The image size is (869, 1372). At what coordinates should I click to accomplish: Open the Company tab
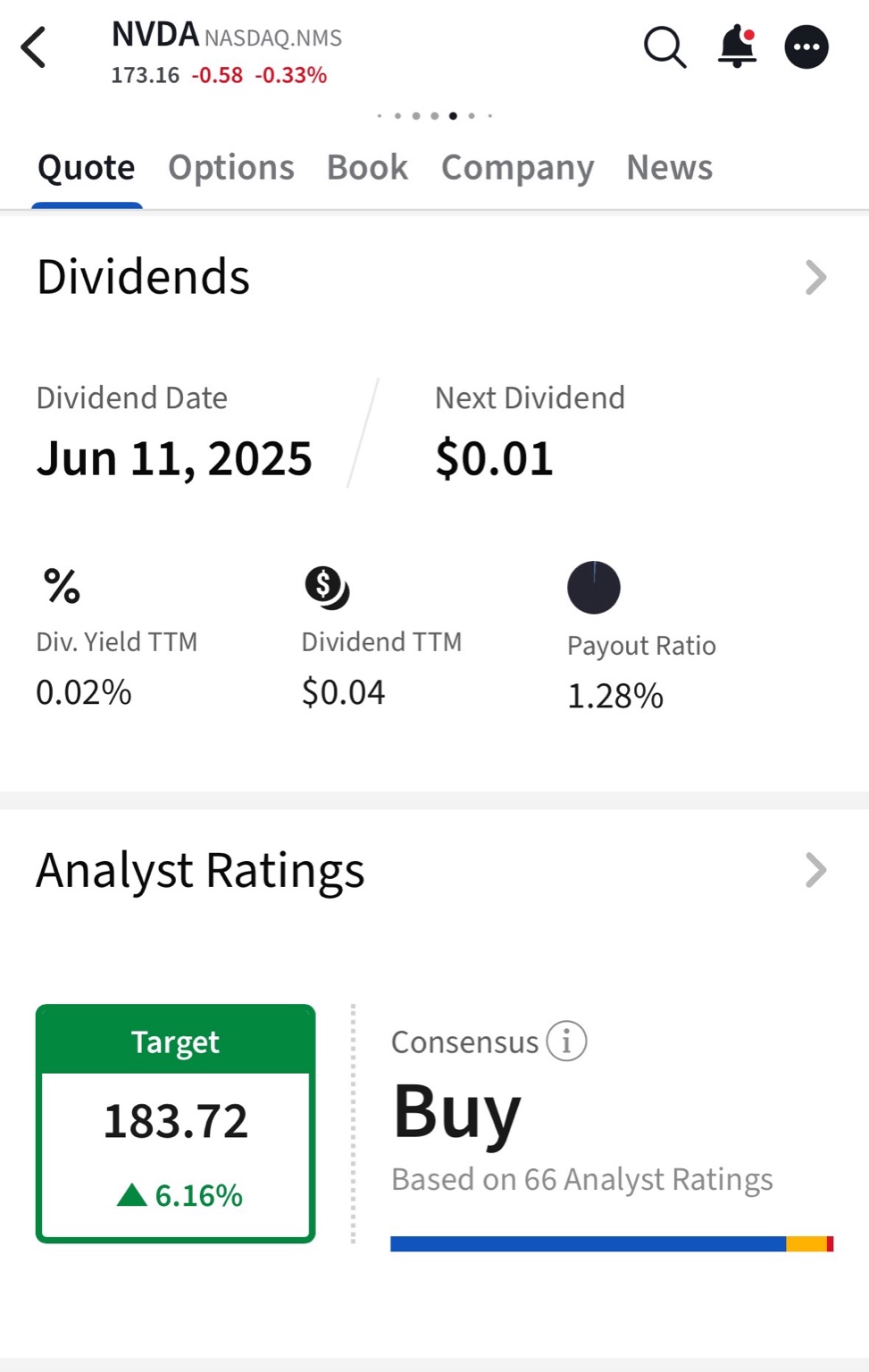point(518,168)
